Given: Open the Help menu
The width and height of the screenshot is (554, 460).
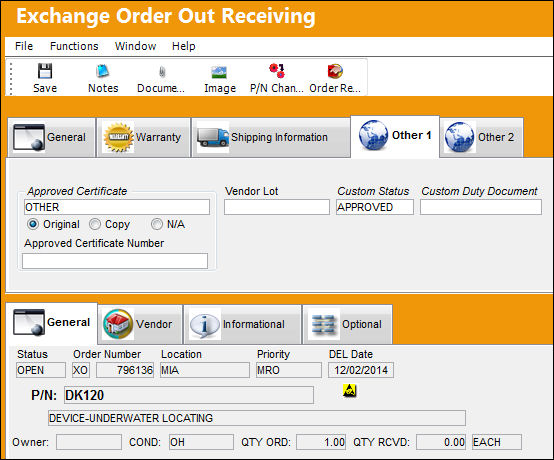Looking at the screenshot, I should (x=183, y=46).
